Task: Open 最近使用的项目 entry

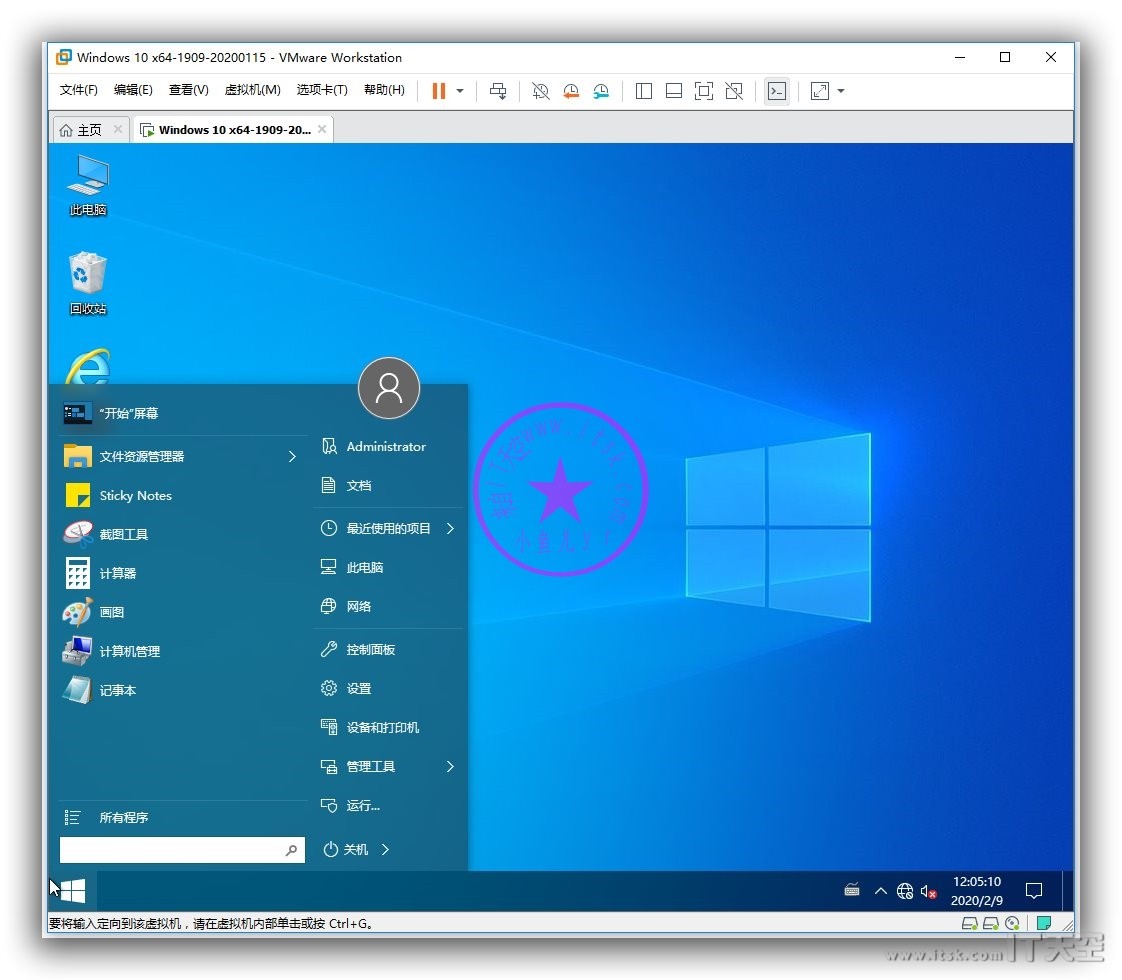Action: pos(389,529)
